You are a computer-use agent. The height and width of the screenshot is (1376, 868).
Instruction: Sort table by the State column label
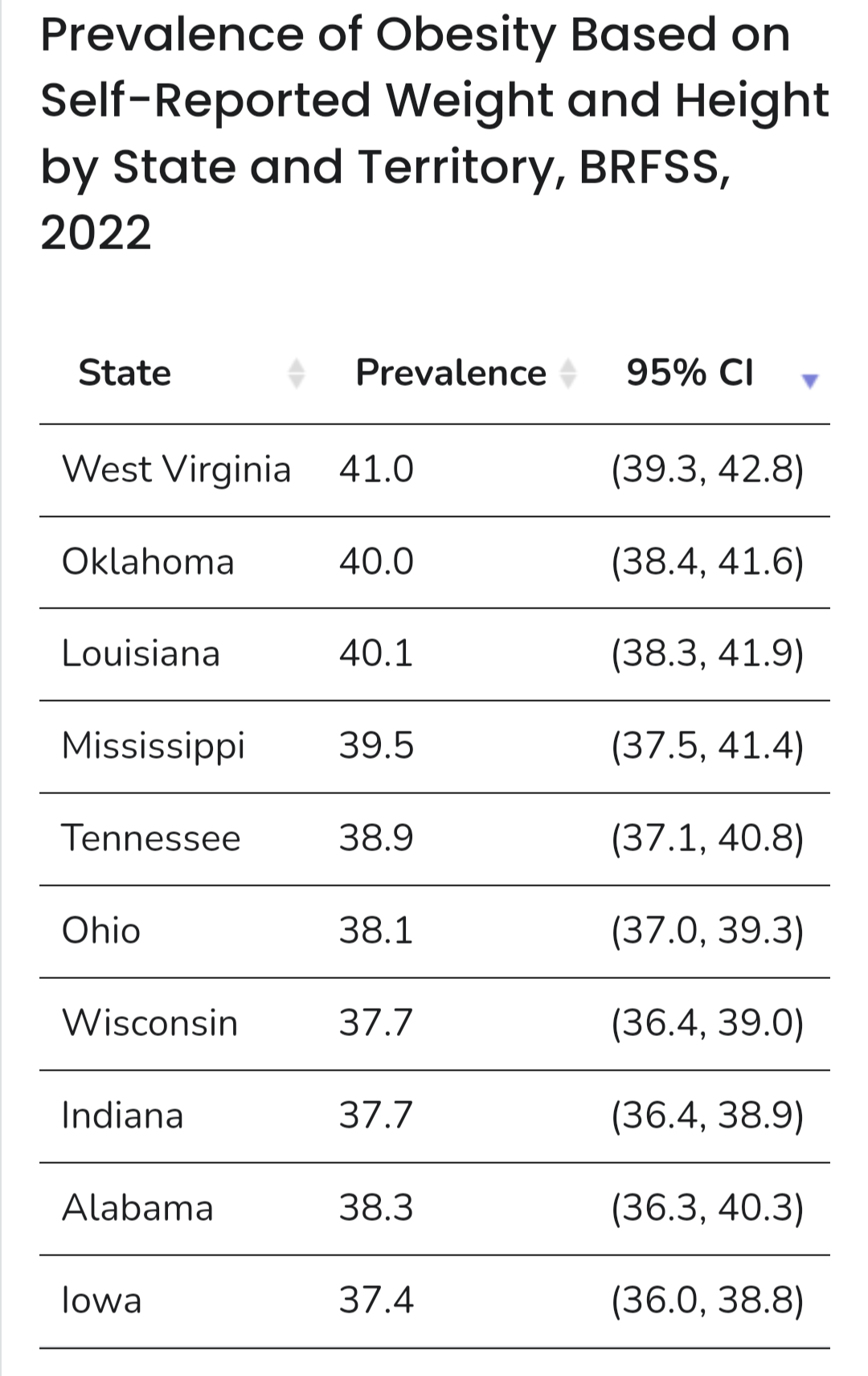(125, 373)
